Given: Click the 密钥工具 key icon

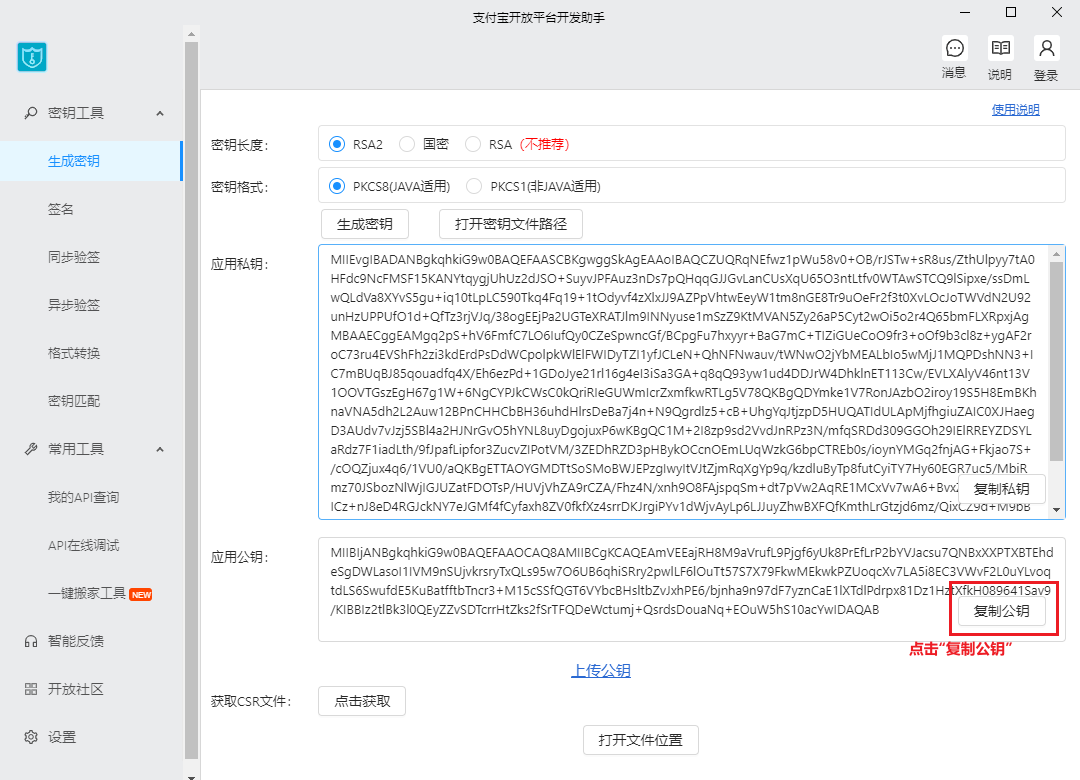Looking at the screenshot, I should click(31, 113).
